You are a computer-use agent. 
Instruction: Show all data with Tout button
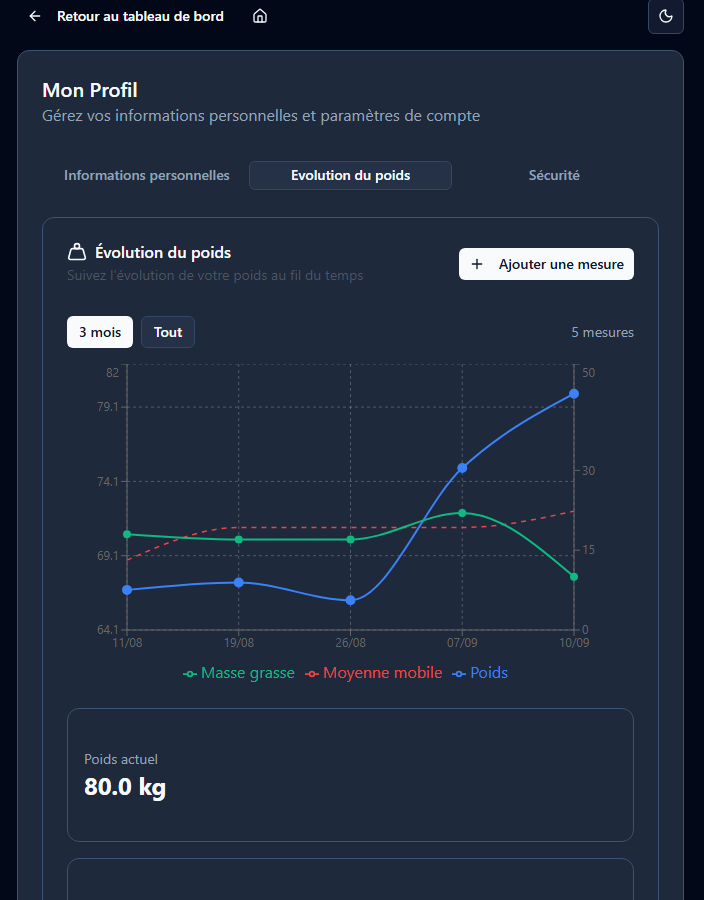168,332
